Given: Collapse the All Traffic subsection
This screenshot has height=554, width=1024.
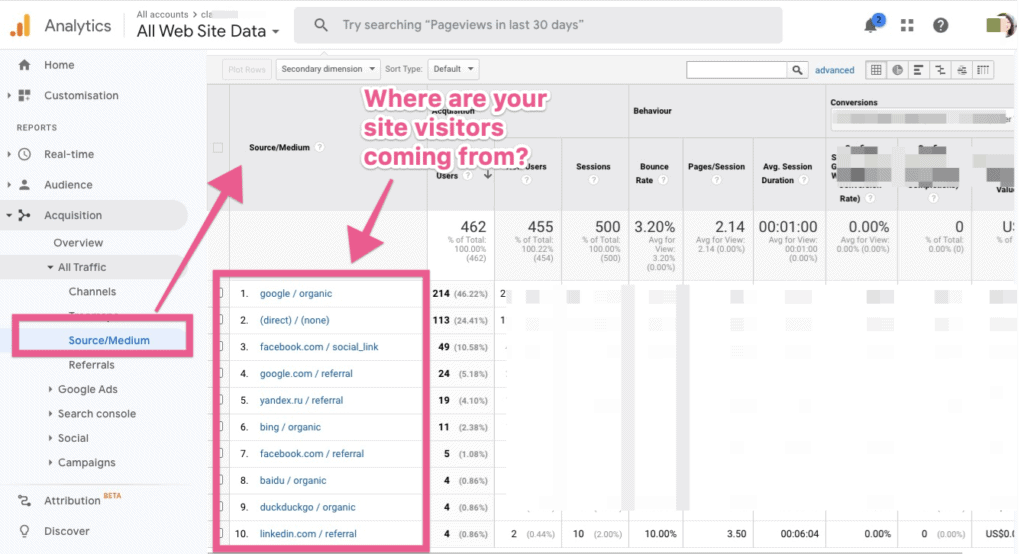Looking at the screenshot, I should [x=50, y=267].
